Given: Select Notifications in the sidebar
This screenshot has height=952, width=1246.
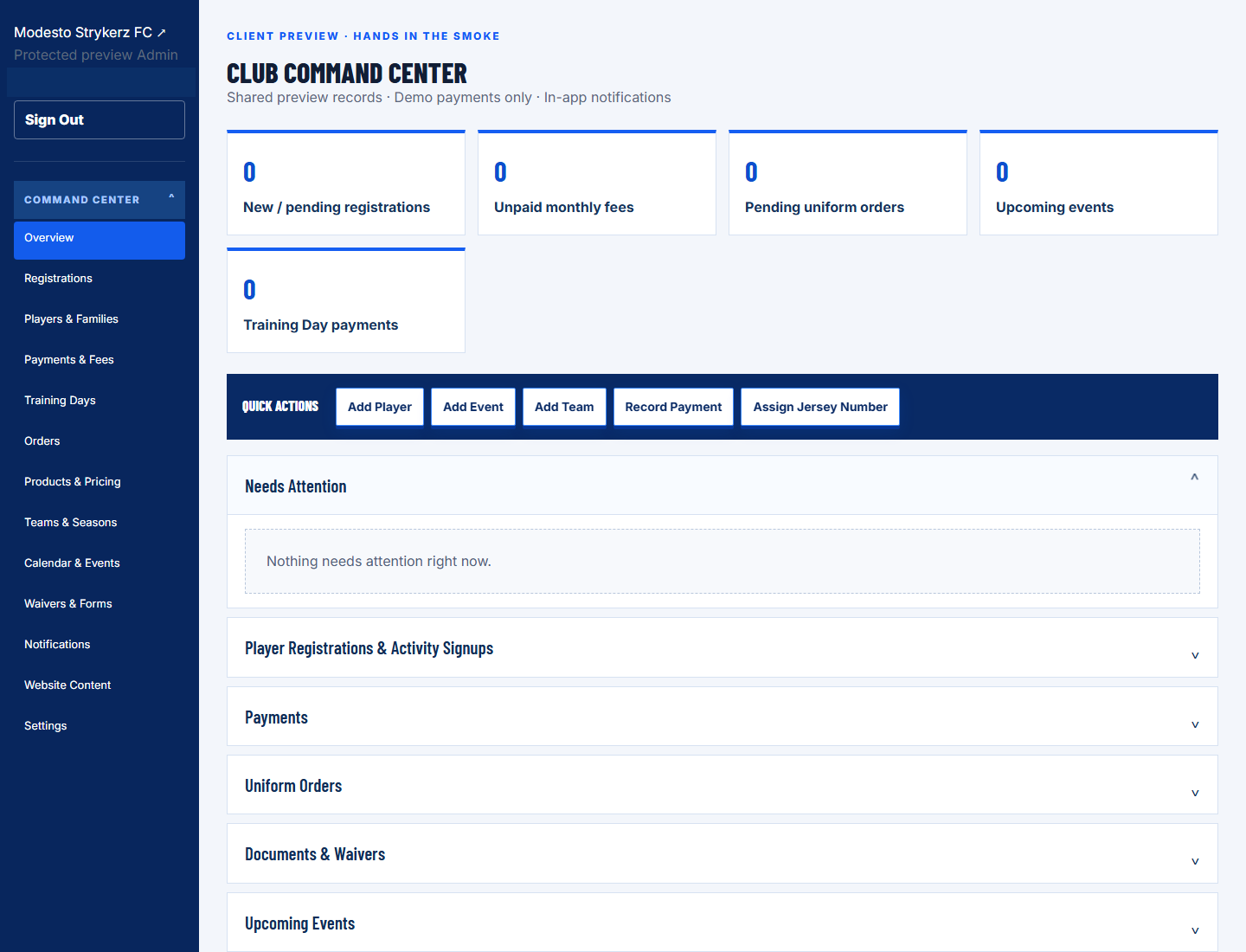Looking at the screenshot, I should 100,645.
